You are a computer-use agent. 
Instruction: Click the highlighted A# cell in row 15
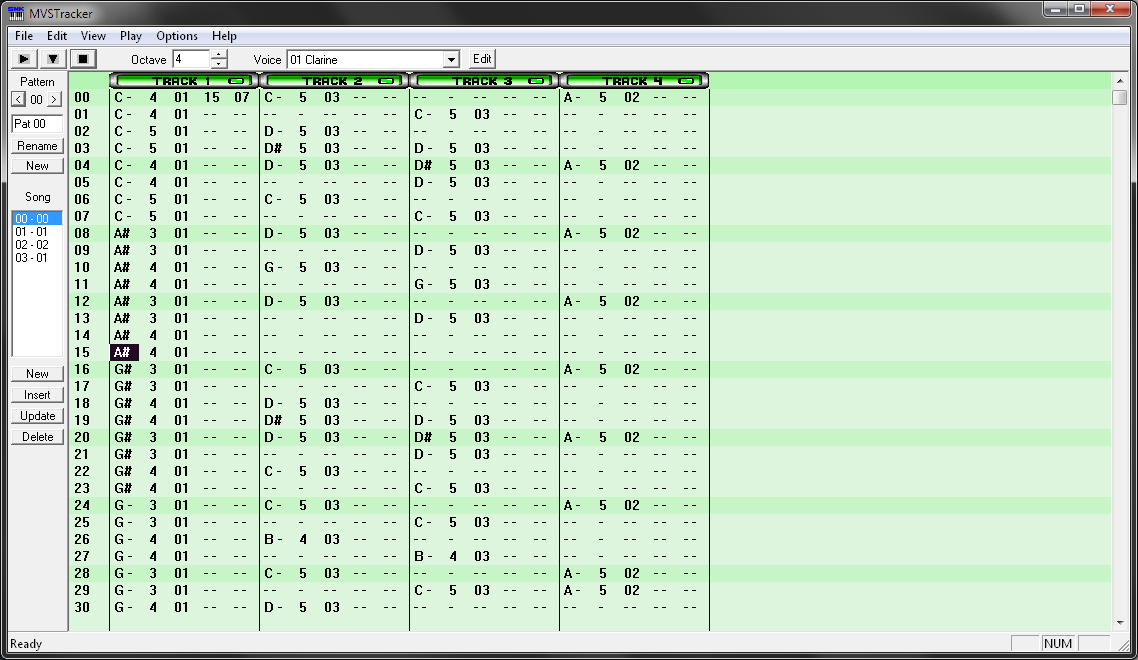[x=124, y=352]
